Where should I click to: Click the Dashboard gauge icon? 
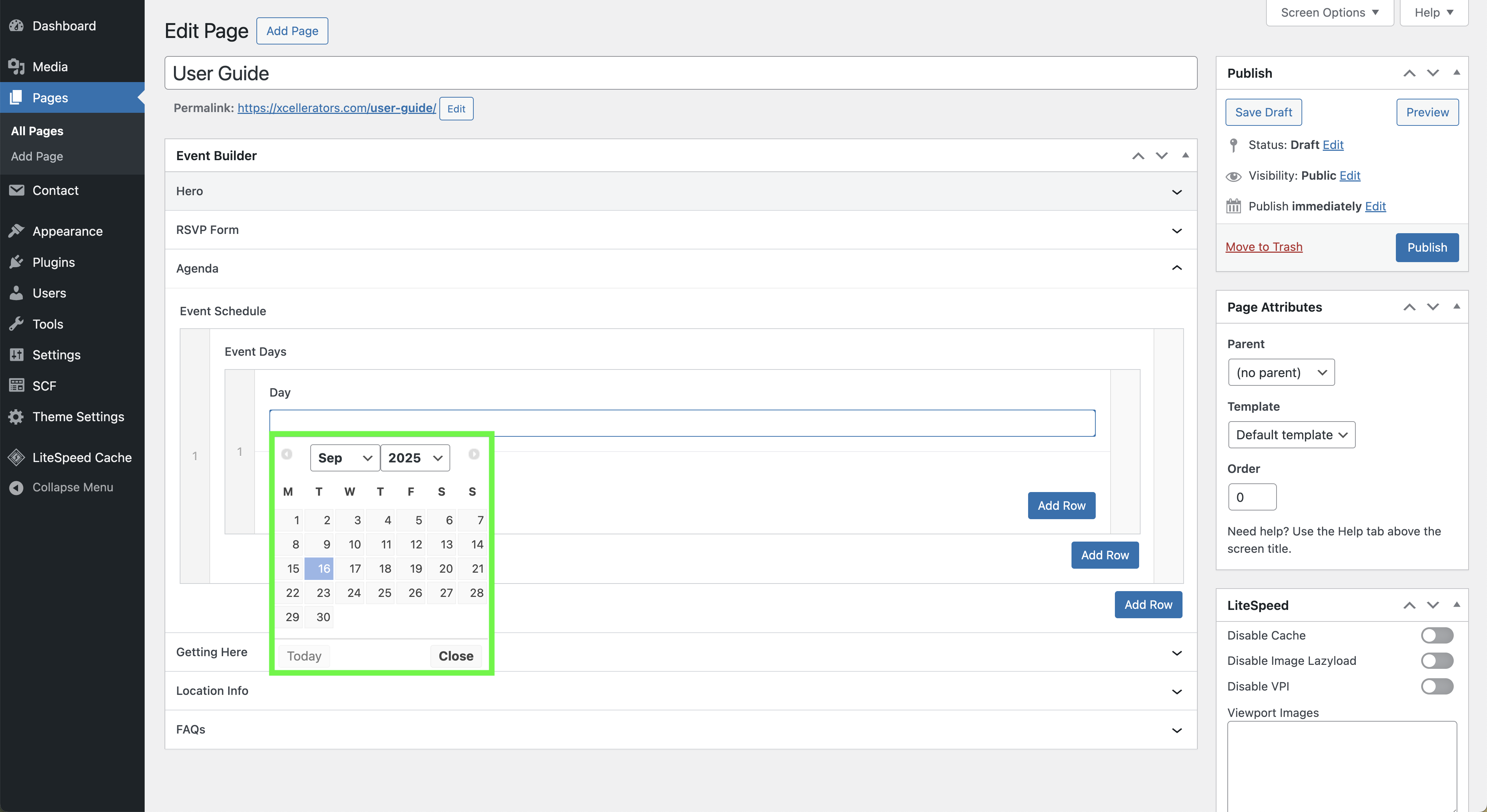pyautogui.click(x=16, y=26)
